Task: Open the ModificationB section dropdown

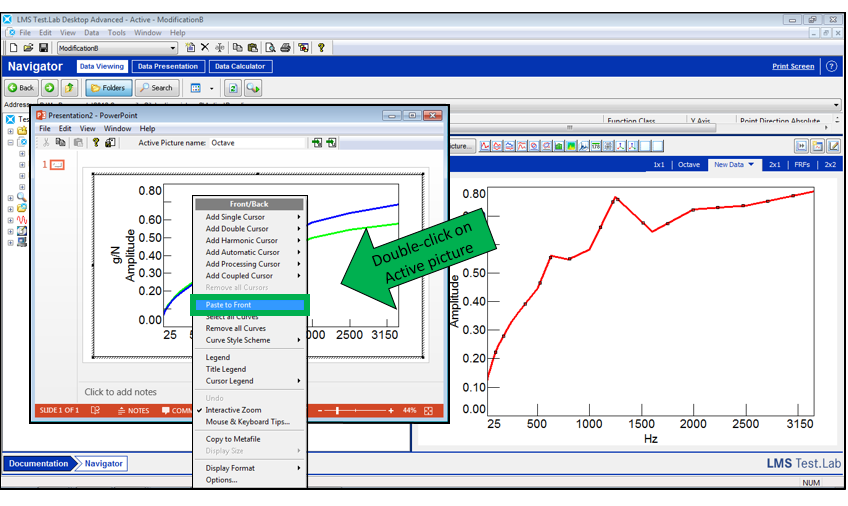Action: tap(173, 47)
